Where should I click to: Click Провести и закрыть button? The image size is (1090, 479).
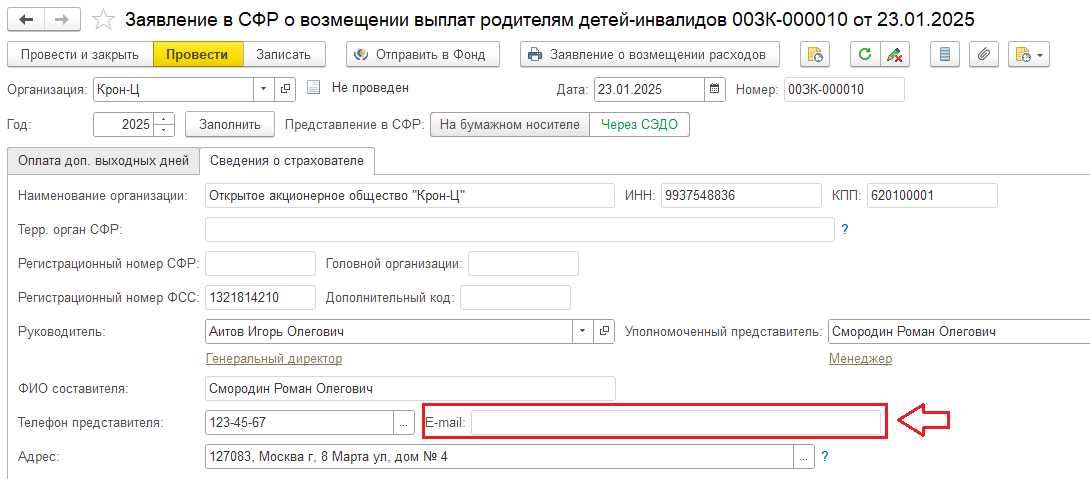coord(79,54)
